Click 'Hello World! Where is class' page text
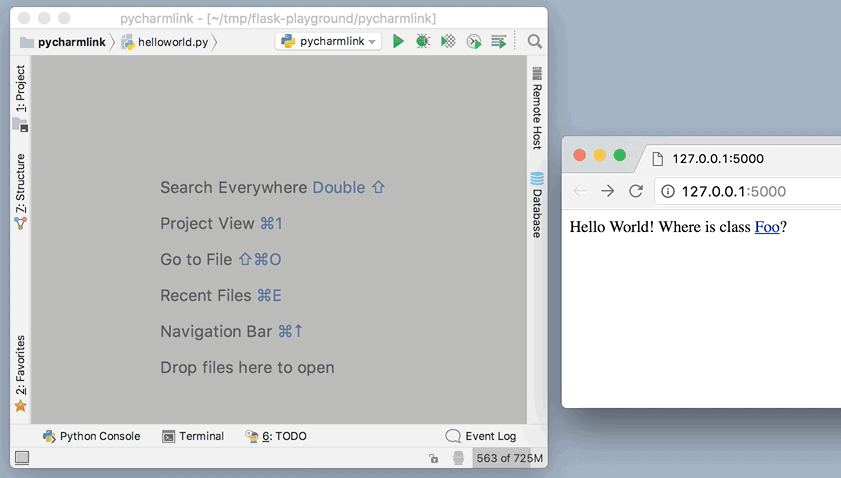This screenshot has width=841, height=478. point(660,227)
